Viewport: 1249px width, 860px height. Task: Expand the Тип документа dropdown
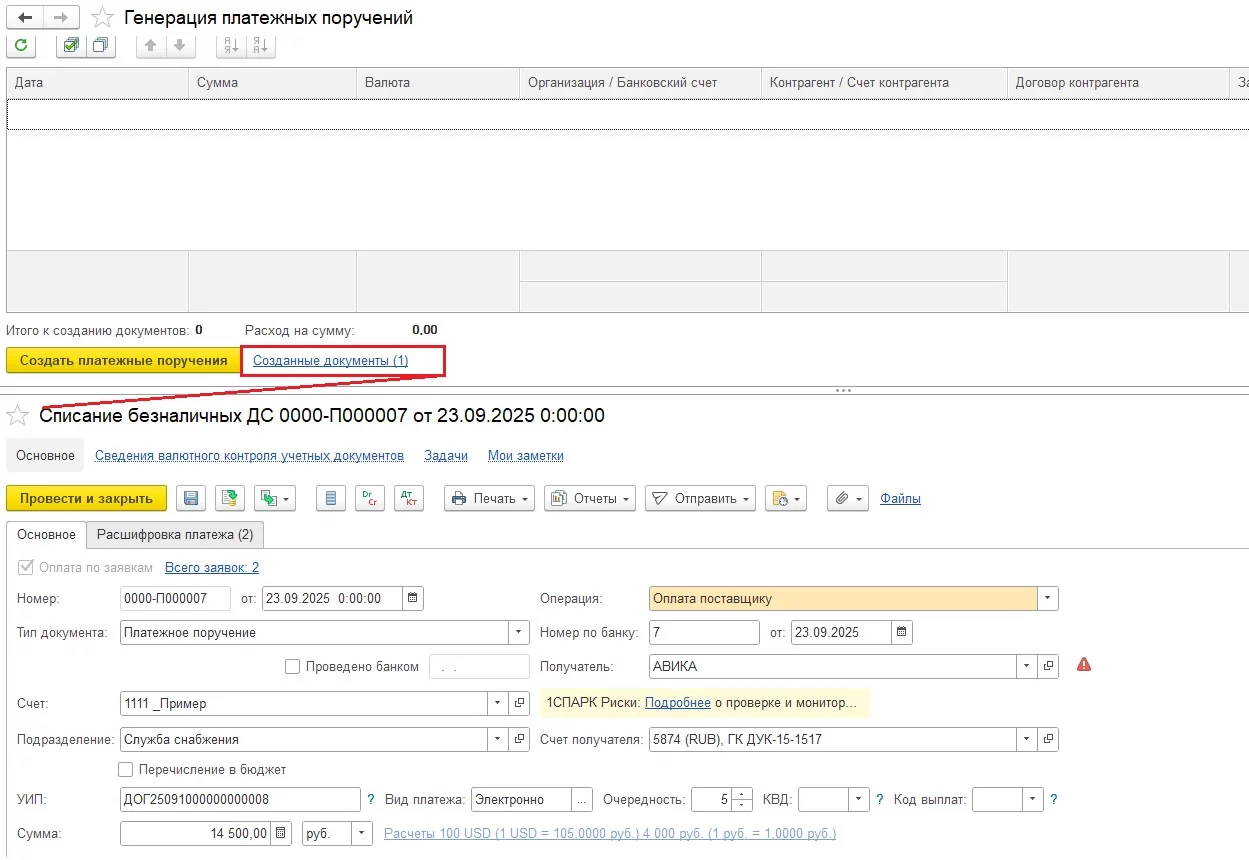coord(518,633)
